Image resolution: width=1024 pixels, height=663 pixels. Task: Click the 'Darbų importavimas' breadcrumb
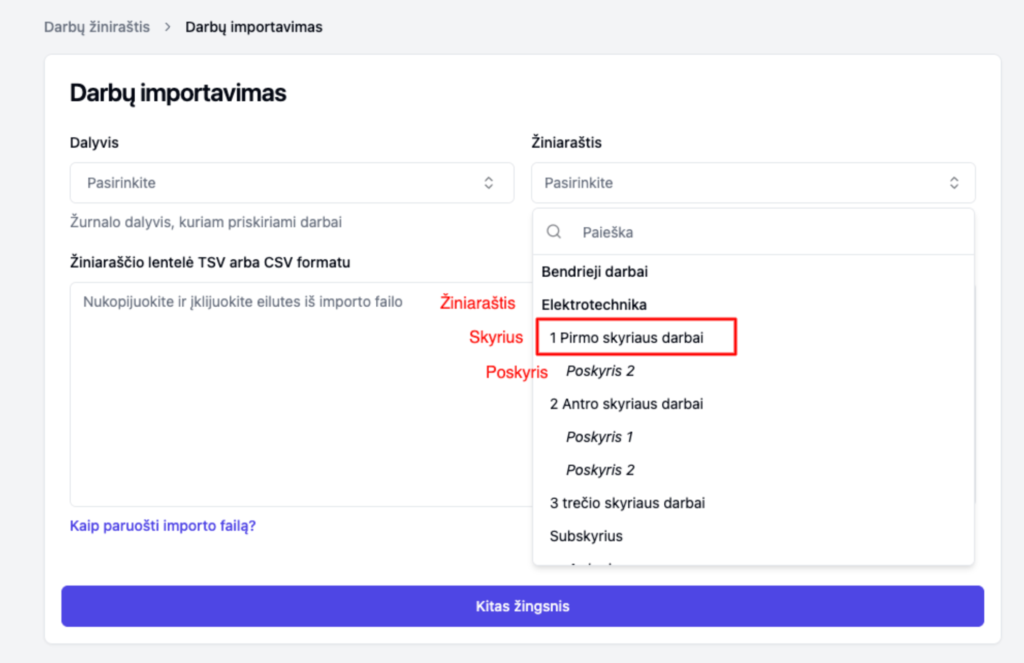click(x=254, y=27)
